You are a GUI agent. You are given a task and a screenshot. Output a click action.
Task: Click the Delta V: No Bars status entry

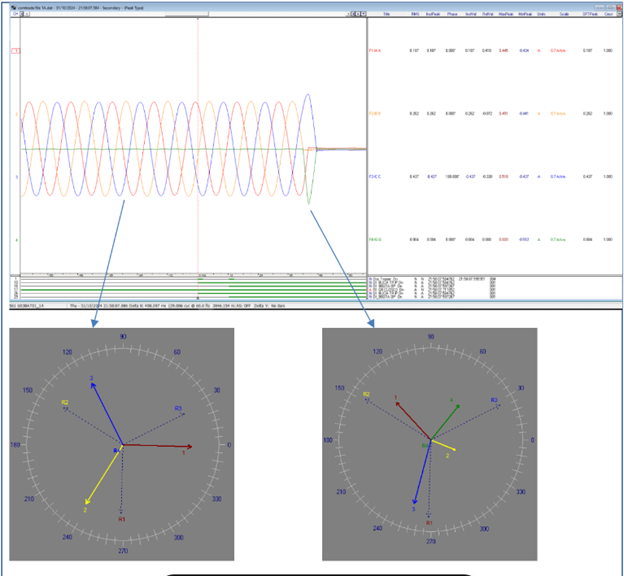[270, 306]
